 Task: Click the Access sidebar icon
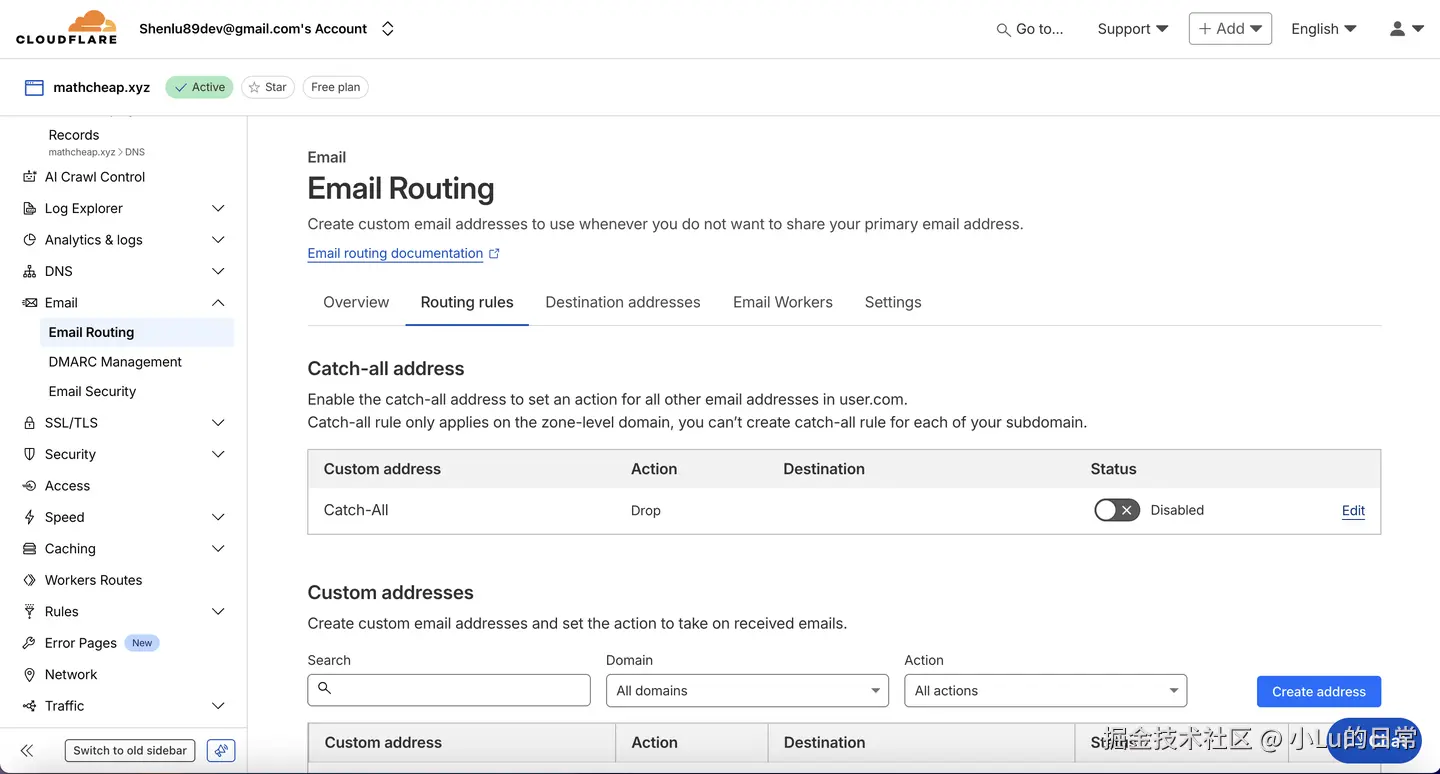pyautogui.click(x=29, y=486)
